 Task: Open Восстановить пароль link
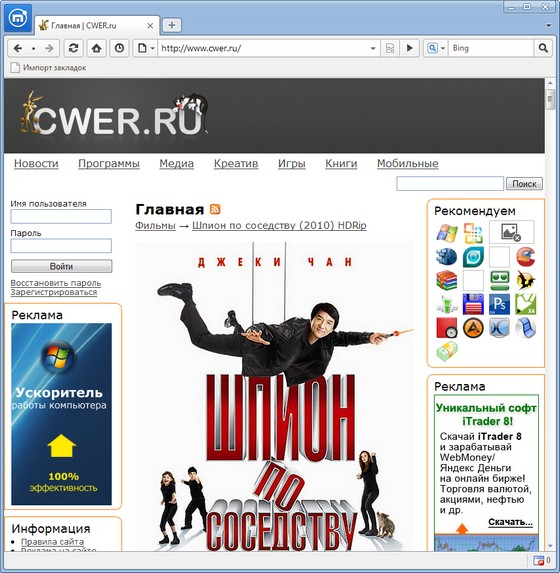[x=56, y=283]
